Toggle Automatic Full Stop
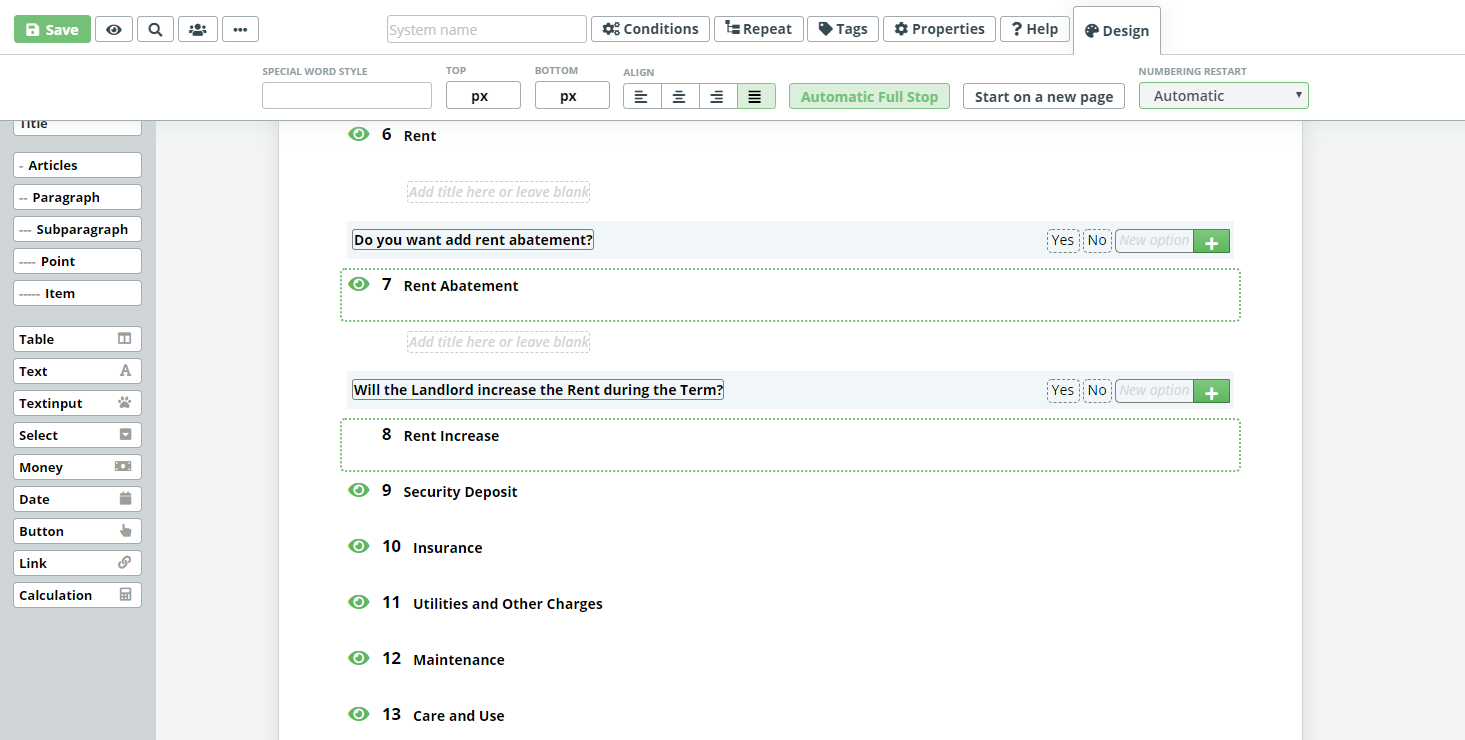Viewport: 1465px width, 740px height. tap(869, 96)
